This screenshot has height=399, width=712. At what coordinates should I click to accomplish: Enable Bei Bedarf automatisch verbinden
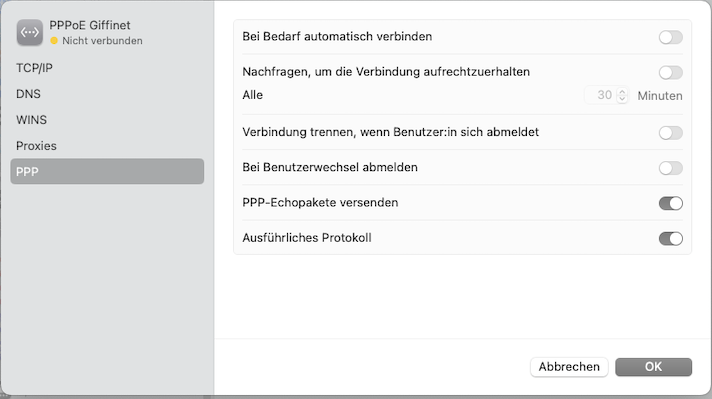tap(671, 37)
